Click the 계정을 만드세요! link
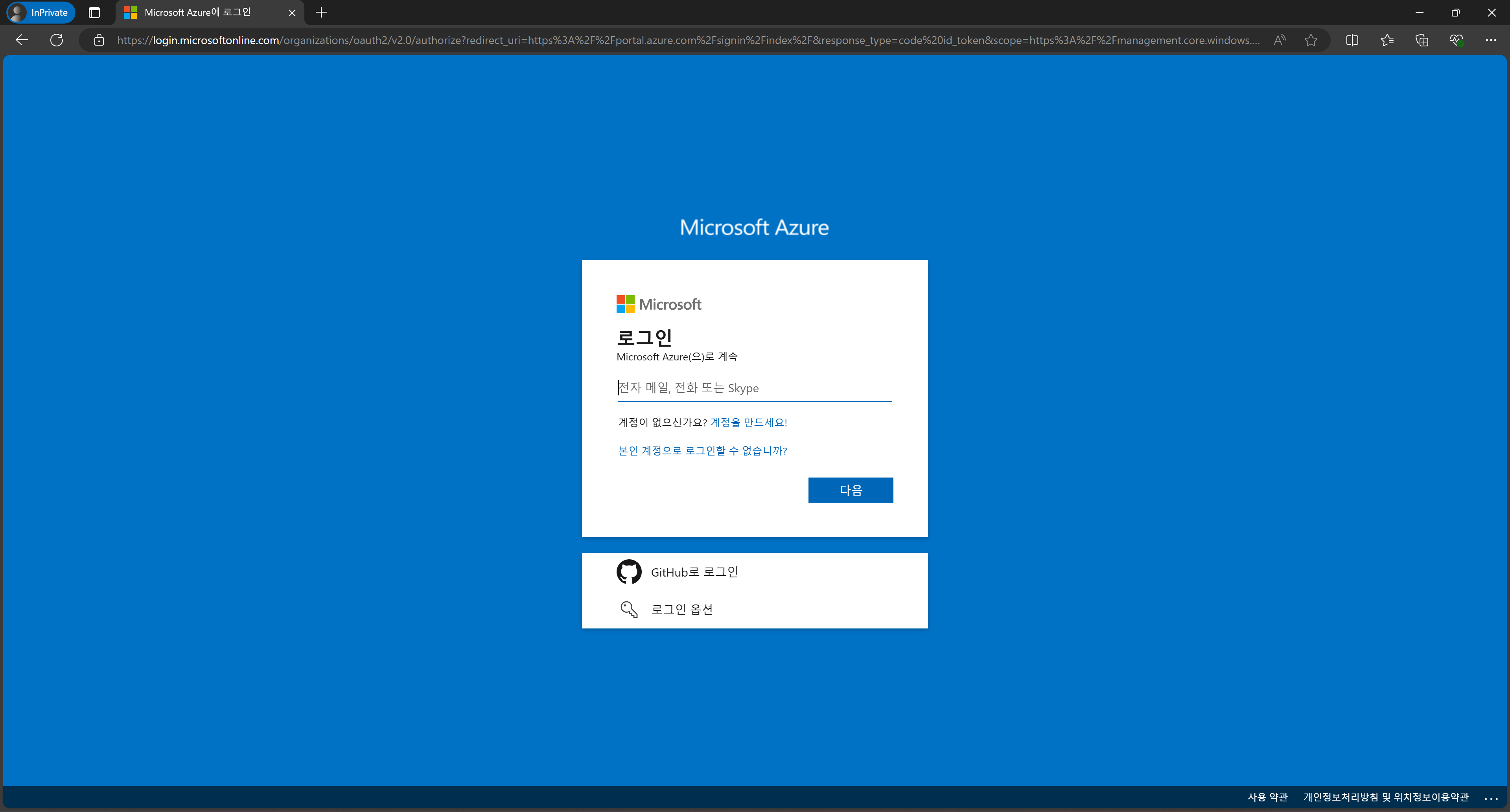Screen dimensions: 1510x812 [749, 423]
